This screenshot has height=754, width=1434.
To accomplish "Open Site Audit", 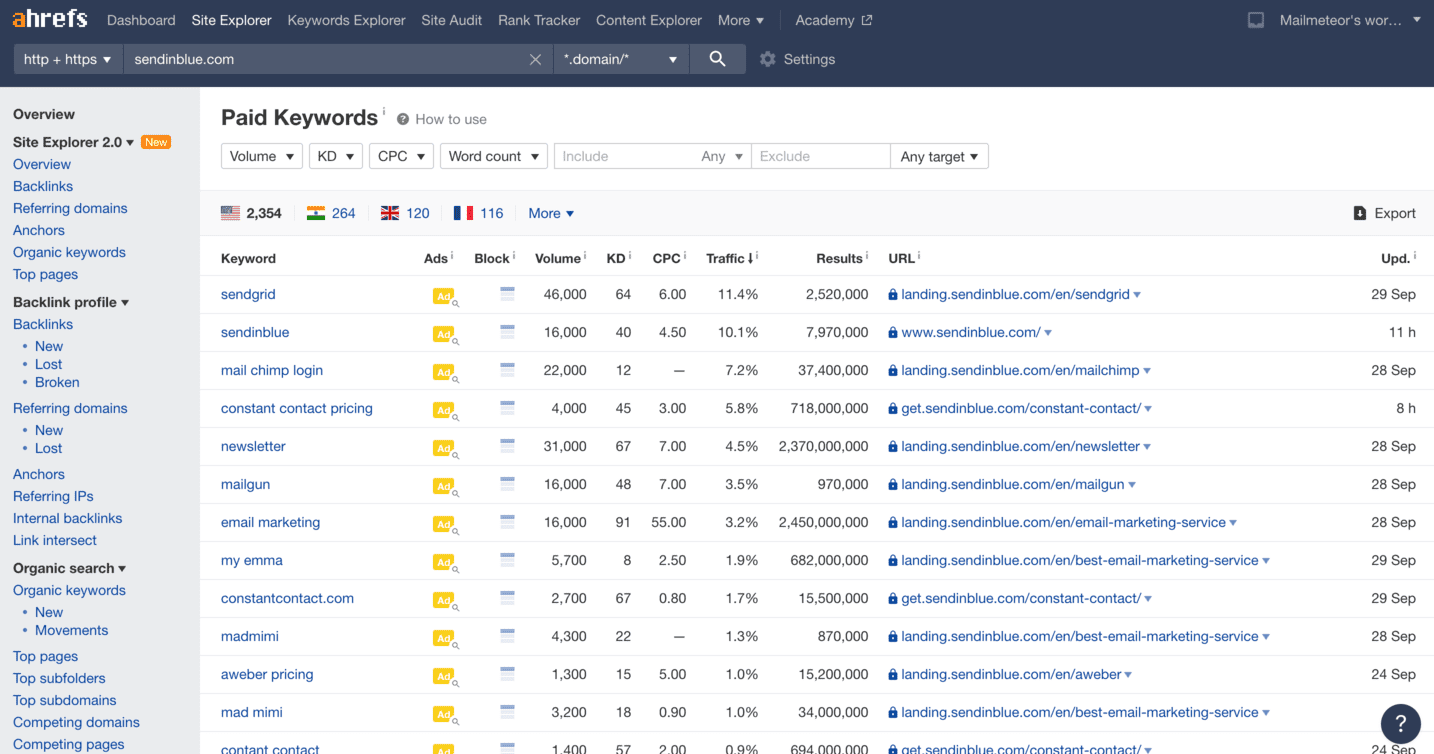I will pyautogui.click(x=452, y=20).
